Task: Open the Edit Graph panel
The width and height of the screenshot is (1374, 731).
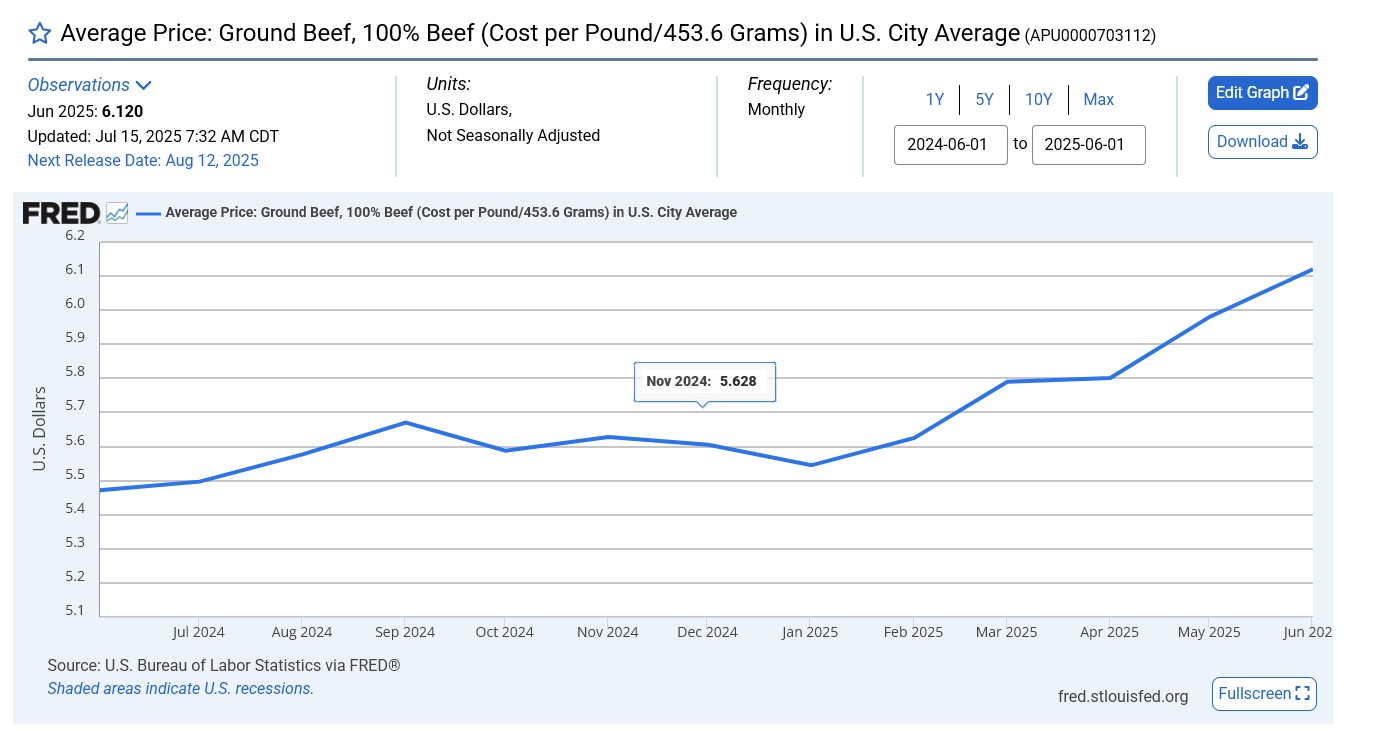Action: pyautogui.click(x=1262, y=93)
